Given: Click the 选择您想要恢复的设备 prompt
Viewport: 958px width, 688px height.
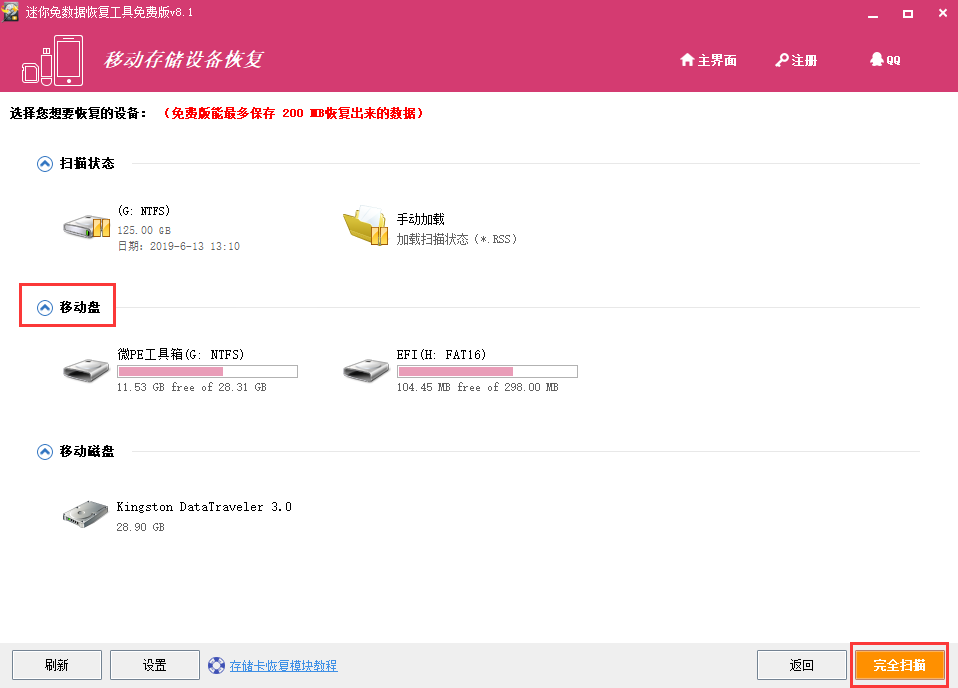Looking at the screenshot, I should pos(78,113).
